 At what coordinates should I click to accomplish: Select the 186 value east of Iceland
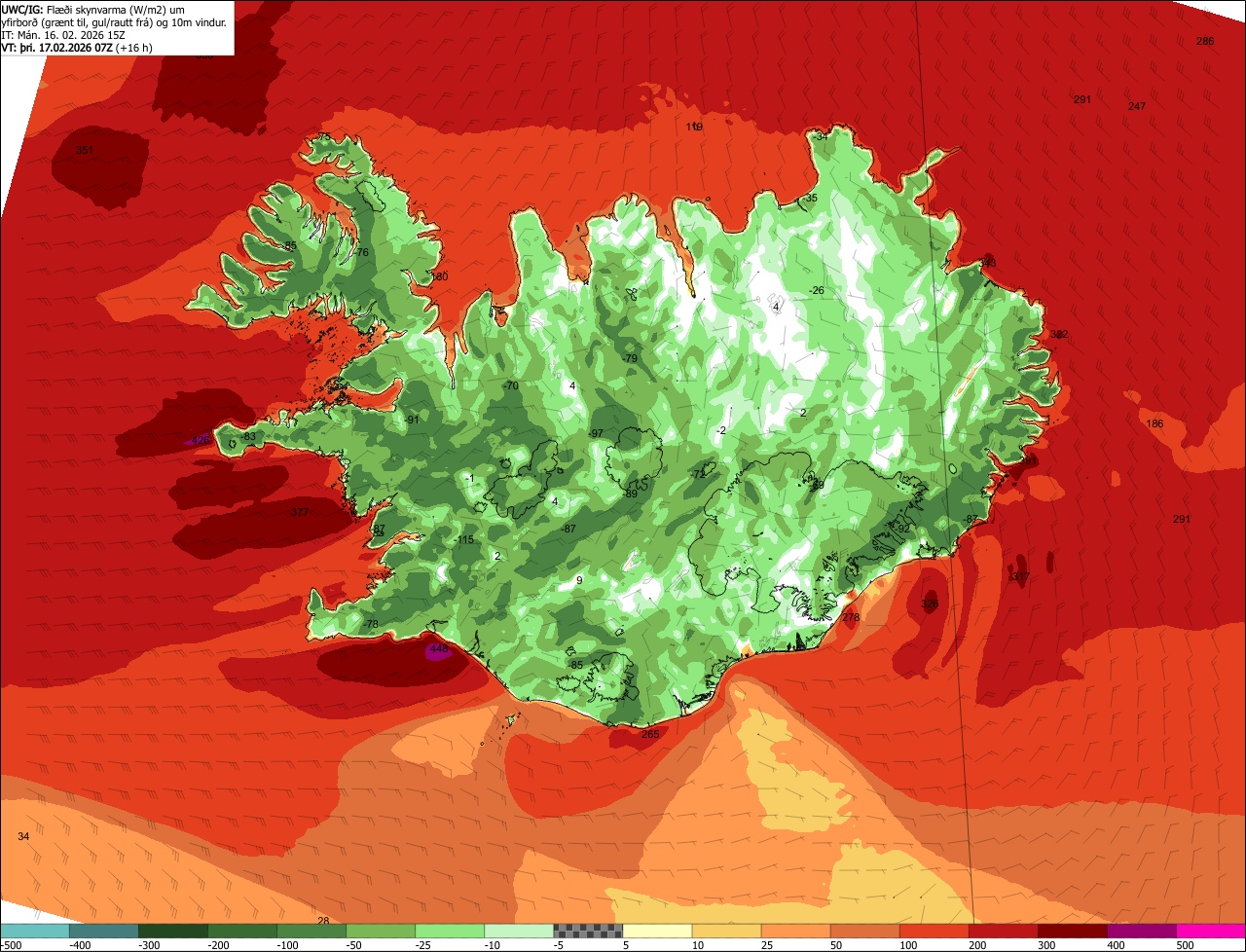click(1154, 423)
